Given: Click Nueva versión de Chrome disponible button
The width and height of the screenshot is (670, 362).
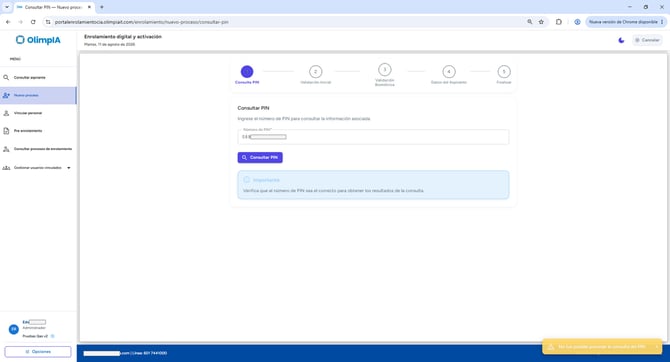Looking at the screenshot, I should pyautogui.click(x=626, y=22).
